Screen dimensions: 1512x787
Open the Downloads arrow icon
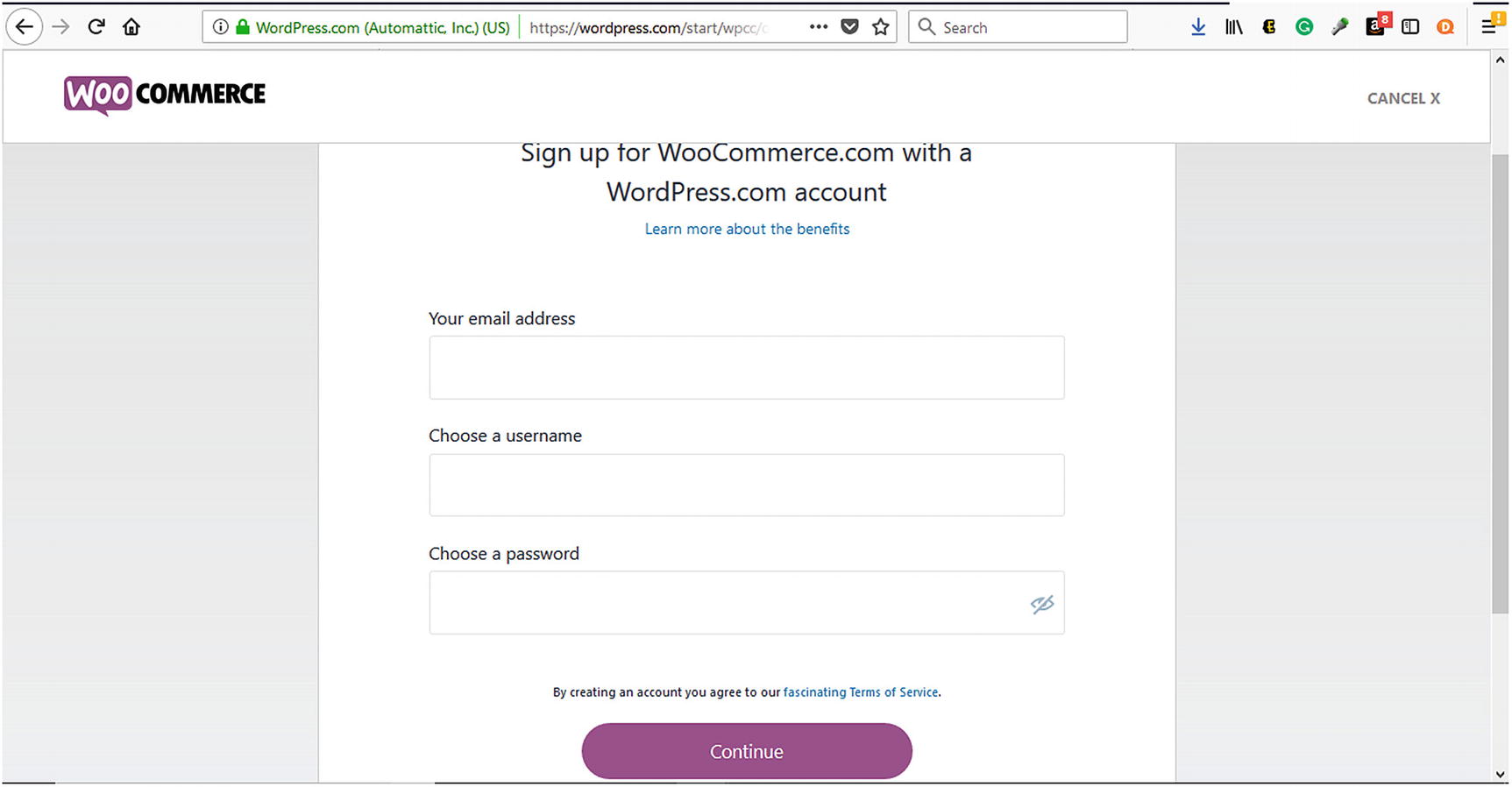click(x=1198, y=27)
